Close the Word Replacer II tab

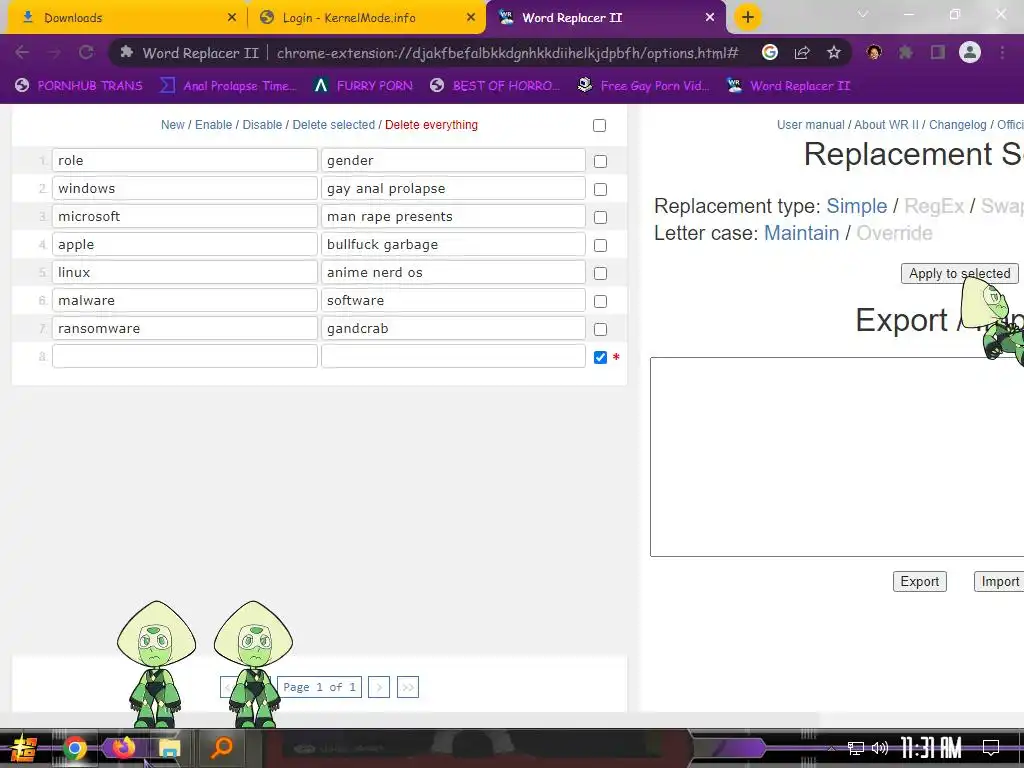point(710,18)
